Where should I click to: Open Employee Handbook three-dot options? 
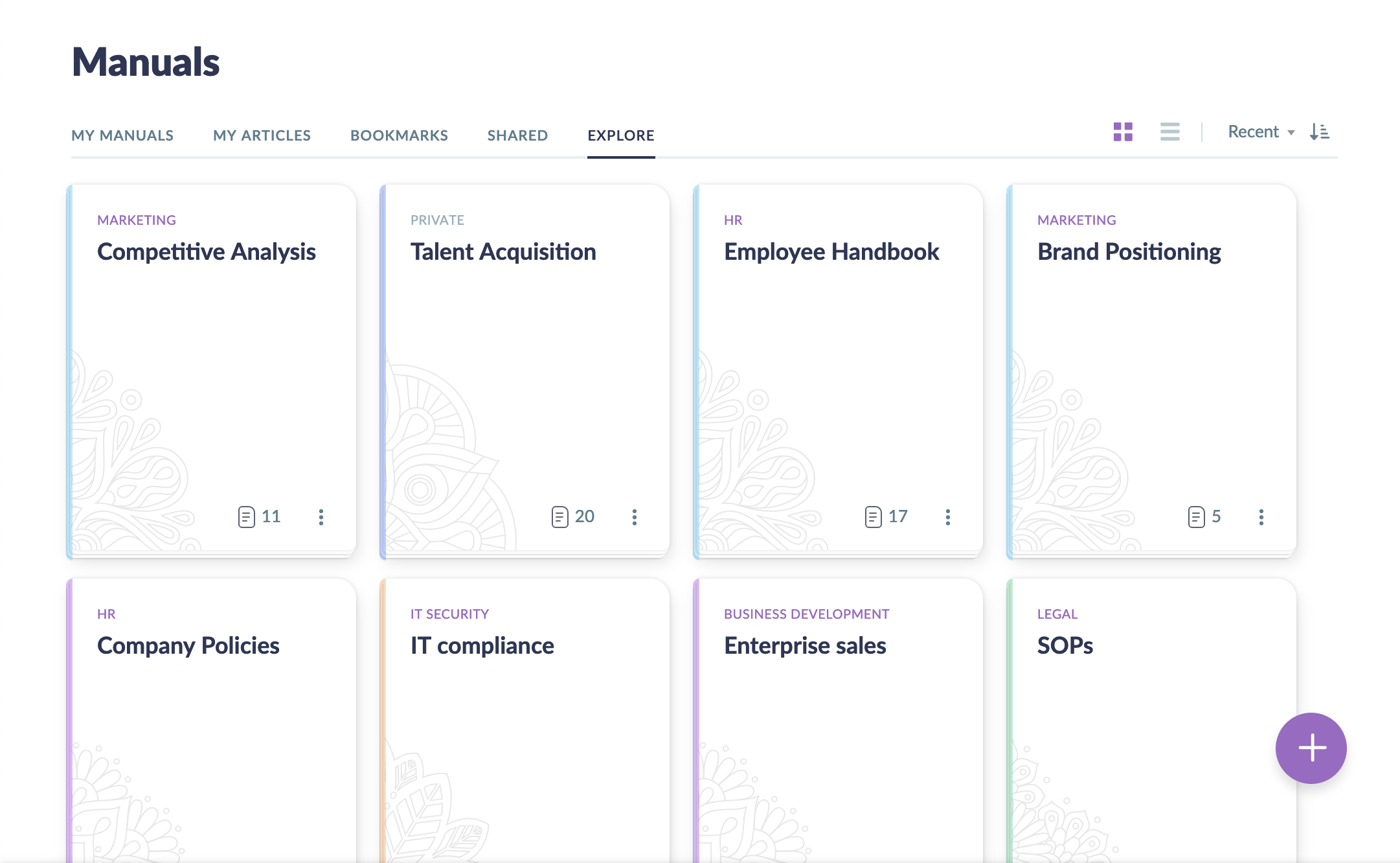[x=948, y=516]
